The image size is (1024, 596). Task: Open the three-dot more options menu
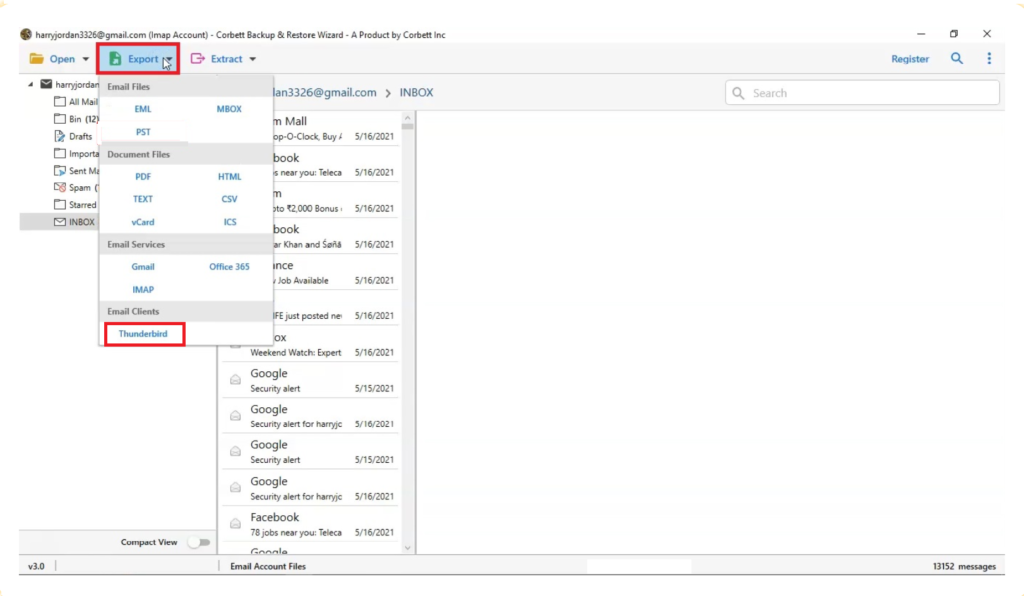[989, 59]
